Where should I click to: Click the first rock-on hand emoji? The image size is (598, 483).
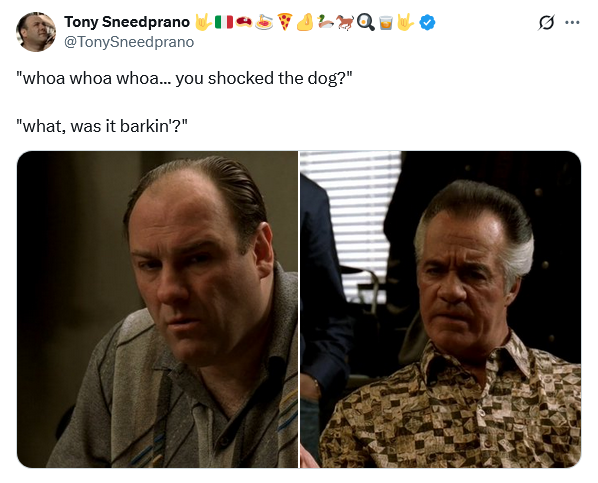(203, 22)
